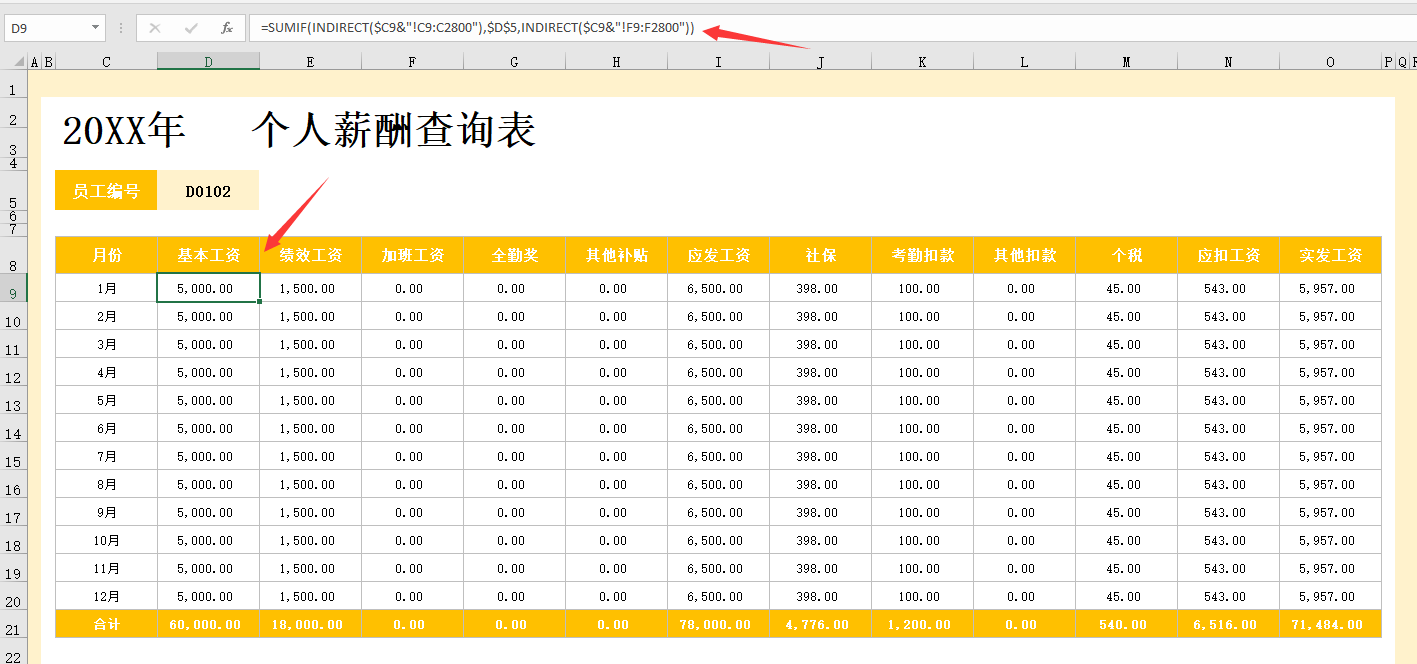Click the 其他扣款 header cell
Viewport: 1417px width, 664px height.
[1024, 255]
